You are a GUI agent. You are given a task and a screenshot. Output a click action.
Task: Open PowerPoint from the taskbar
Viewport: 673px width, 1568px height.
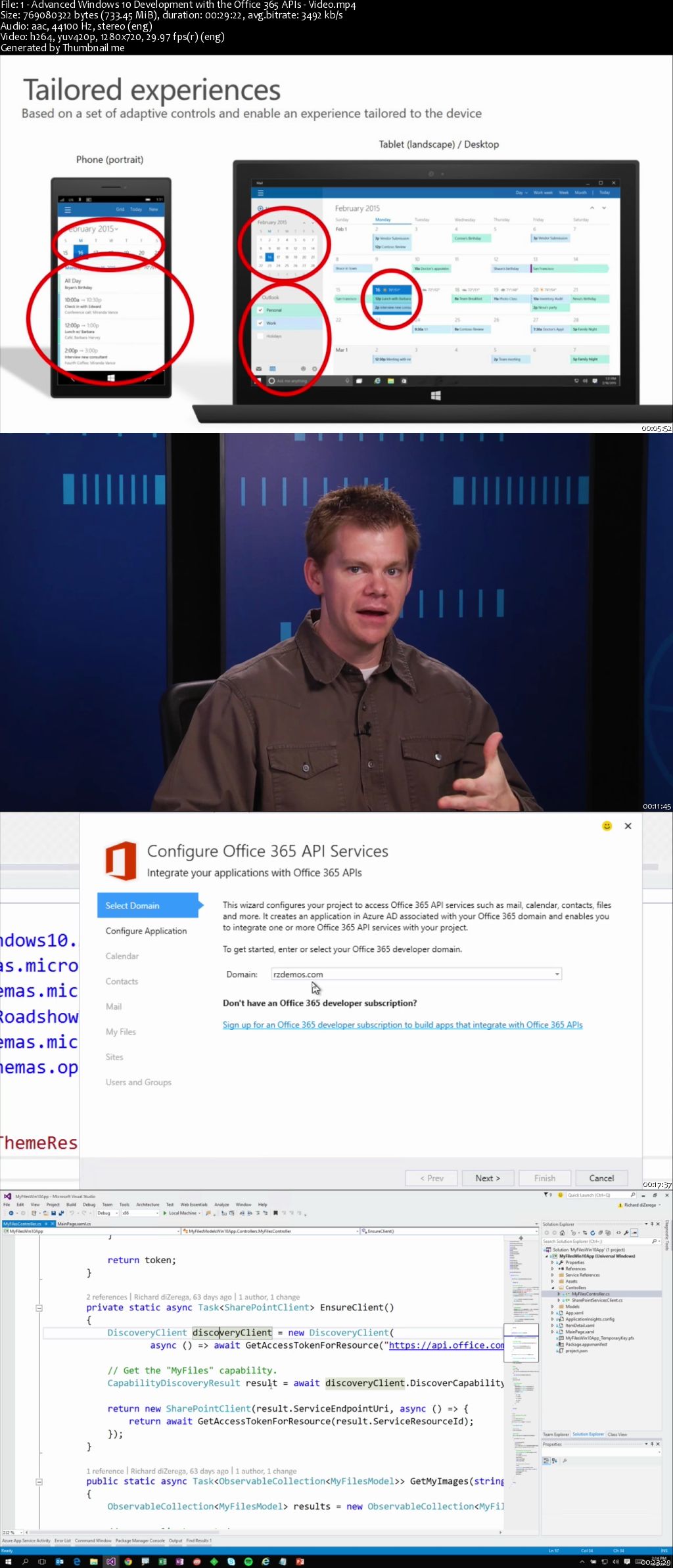(x=300, y=1561)
